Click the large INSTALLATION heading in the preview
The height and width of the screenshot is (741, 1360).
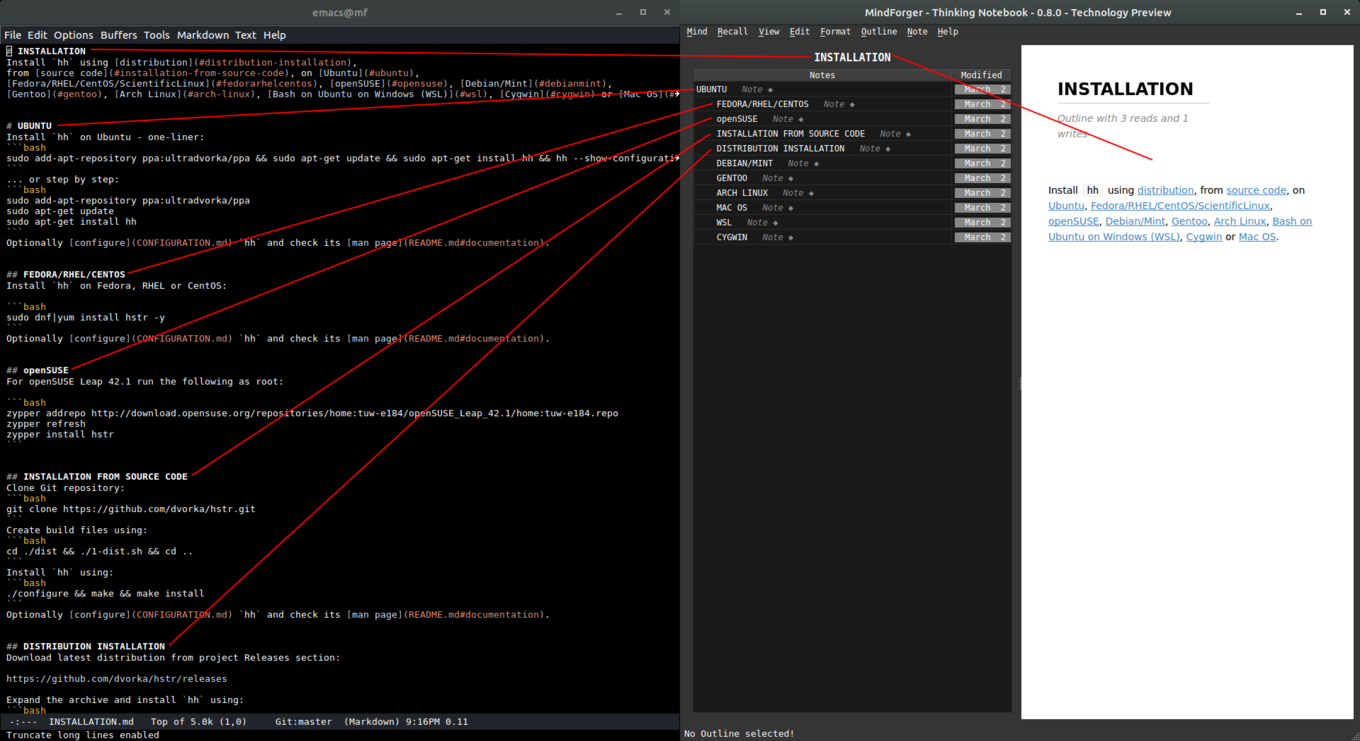point(1125,89)
